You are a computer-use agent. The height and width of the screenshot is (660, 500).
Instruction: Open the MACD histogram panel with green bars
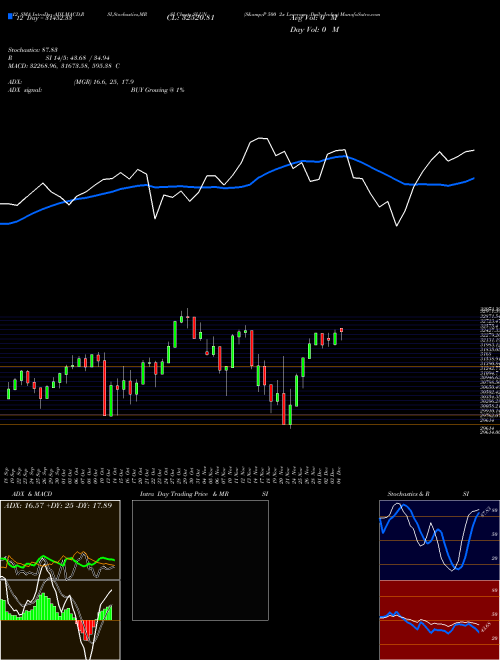coord(60,620)
